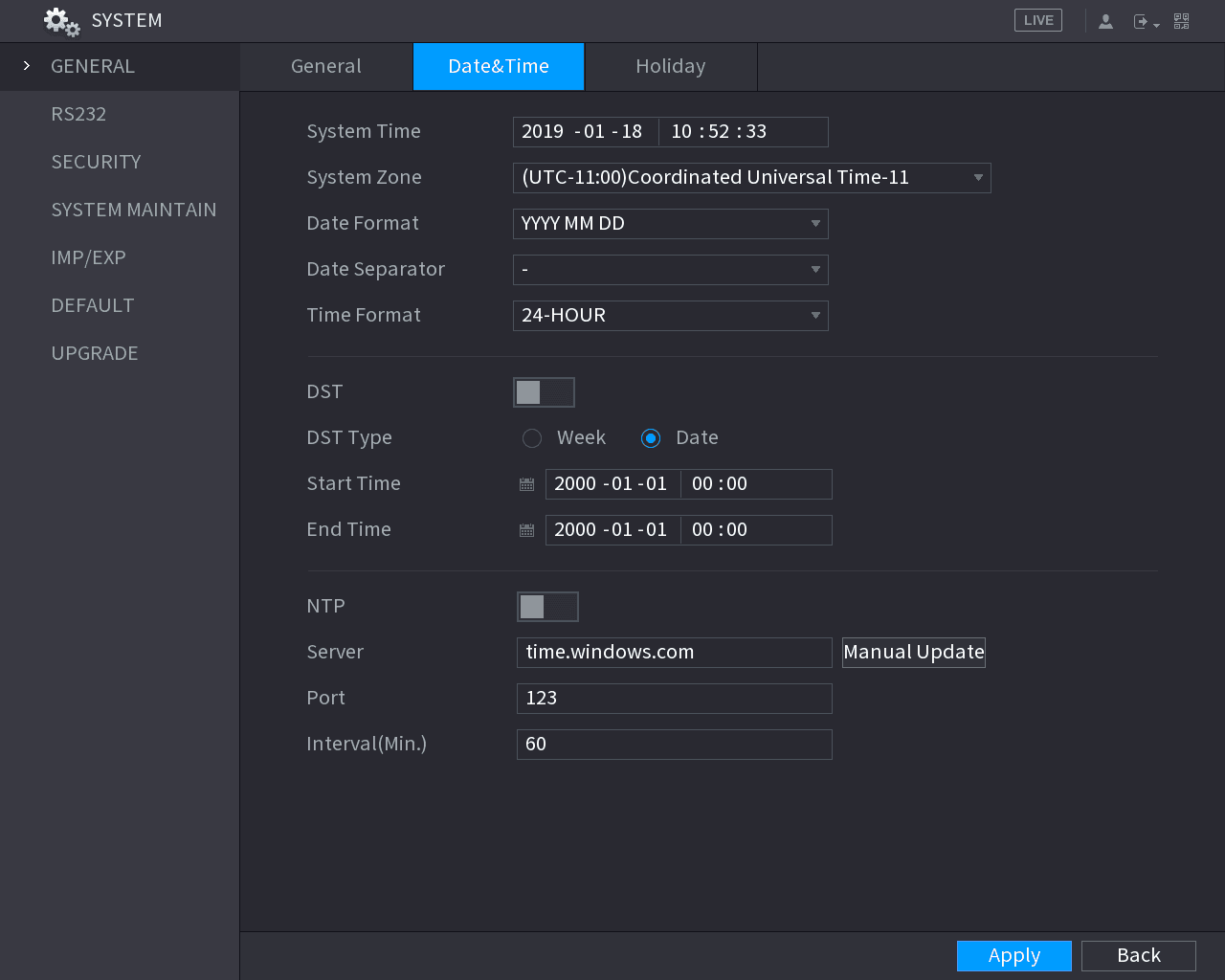This screenshot has width=1225, height=980.
Task: Open the user account icon
Action: coord(1105,21)
